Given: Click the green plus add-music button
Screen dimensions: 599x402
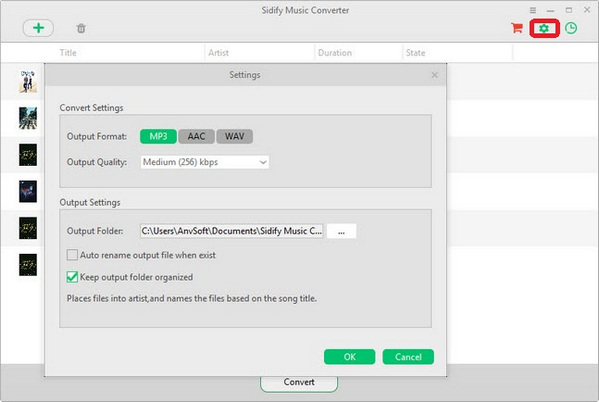Looking at the screenshot, I should tap(38, 28).
